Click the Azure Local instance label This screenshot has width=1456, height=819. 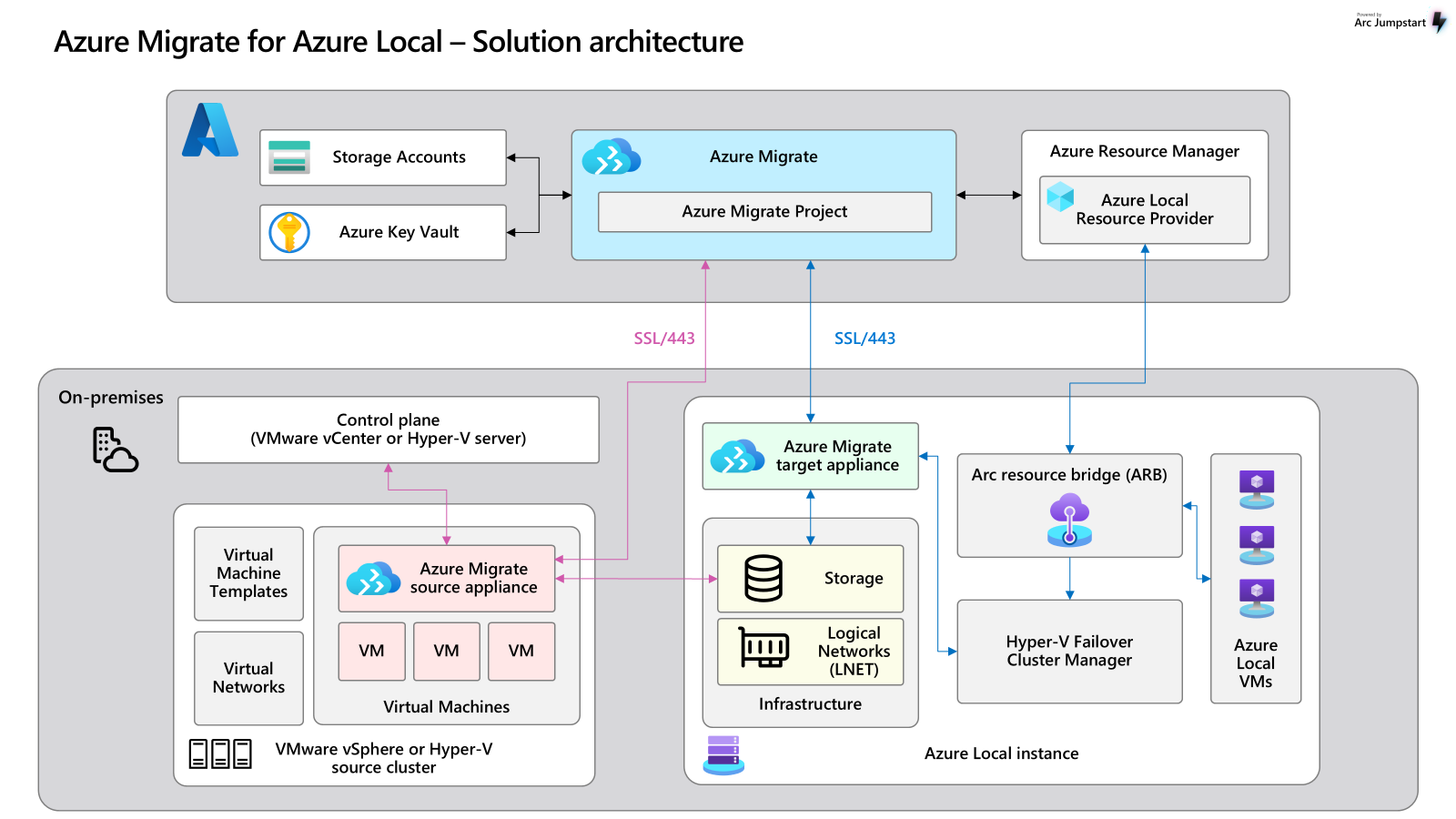pos(1001,753)
